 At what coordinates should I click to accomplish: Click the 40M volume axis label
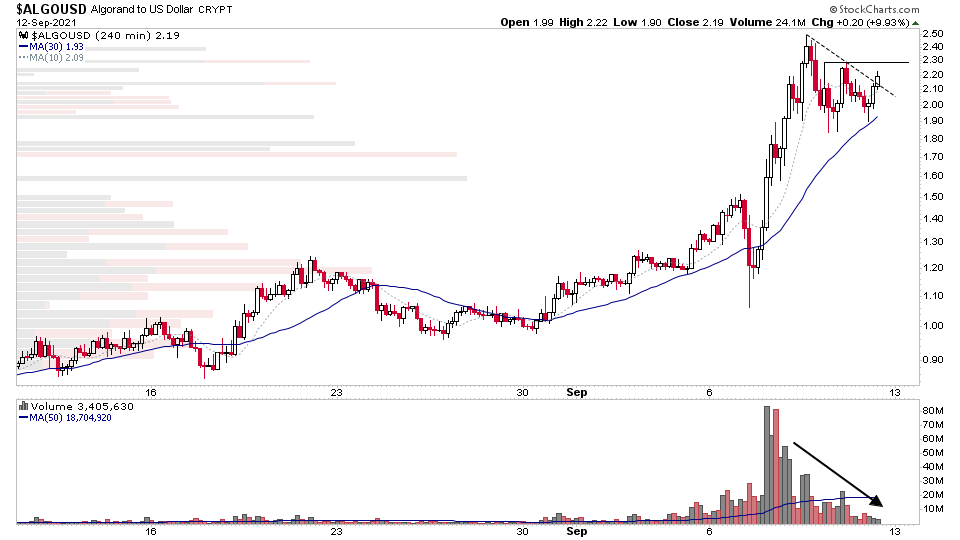pyautogui.click(x=932, y=467)
